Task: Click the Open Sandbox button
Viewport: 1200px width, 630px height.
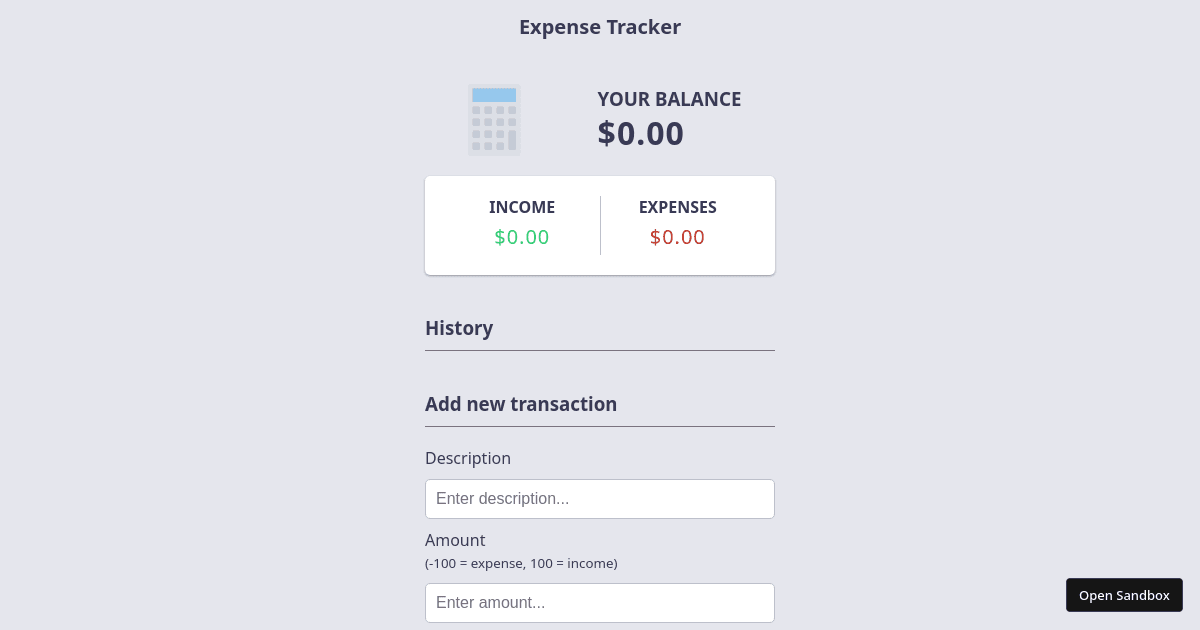Action: (1124, 595)
